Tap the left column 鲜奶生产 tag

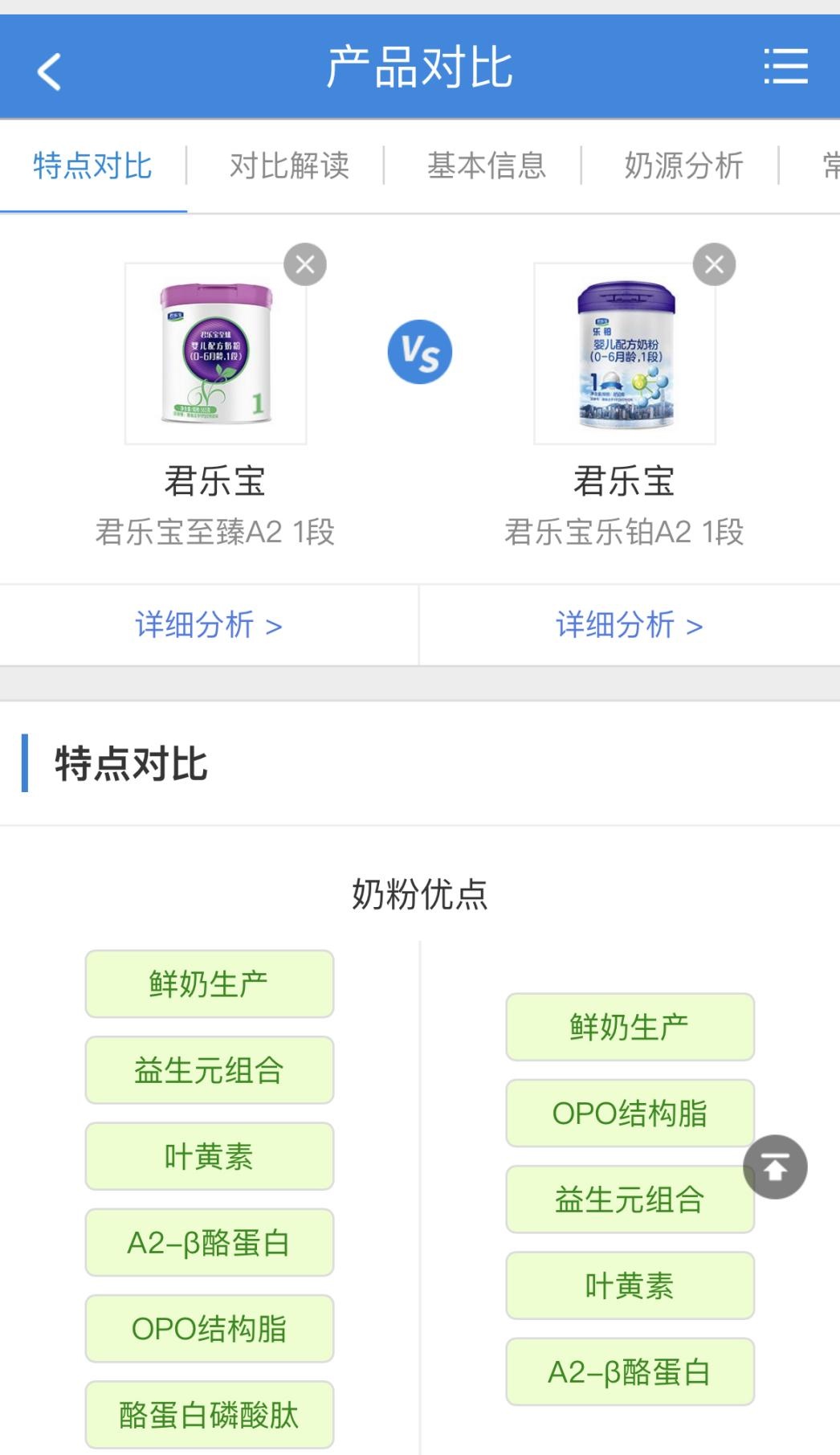point(209,984)
